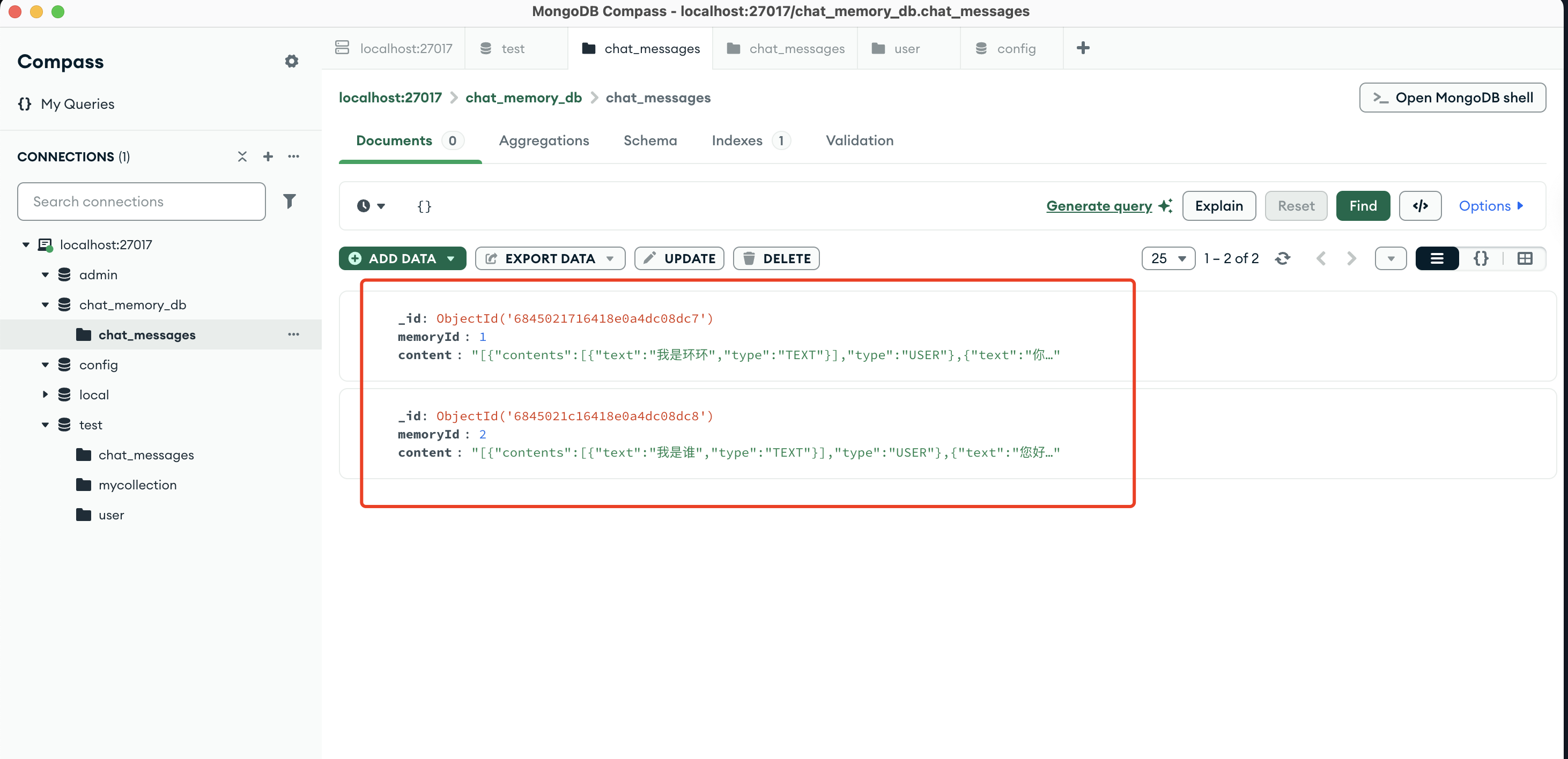Viewport: 1568px width, 759px height.
Task: Collapse all connections icon in sidebar
Action: point(242,157)
